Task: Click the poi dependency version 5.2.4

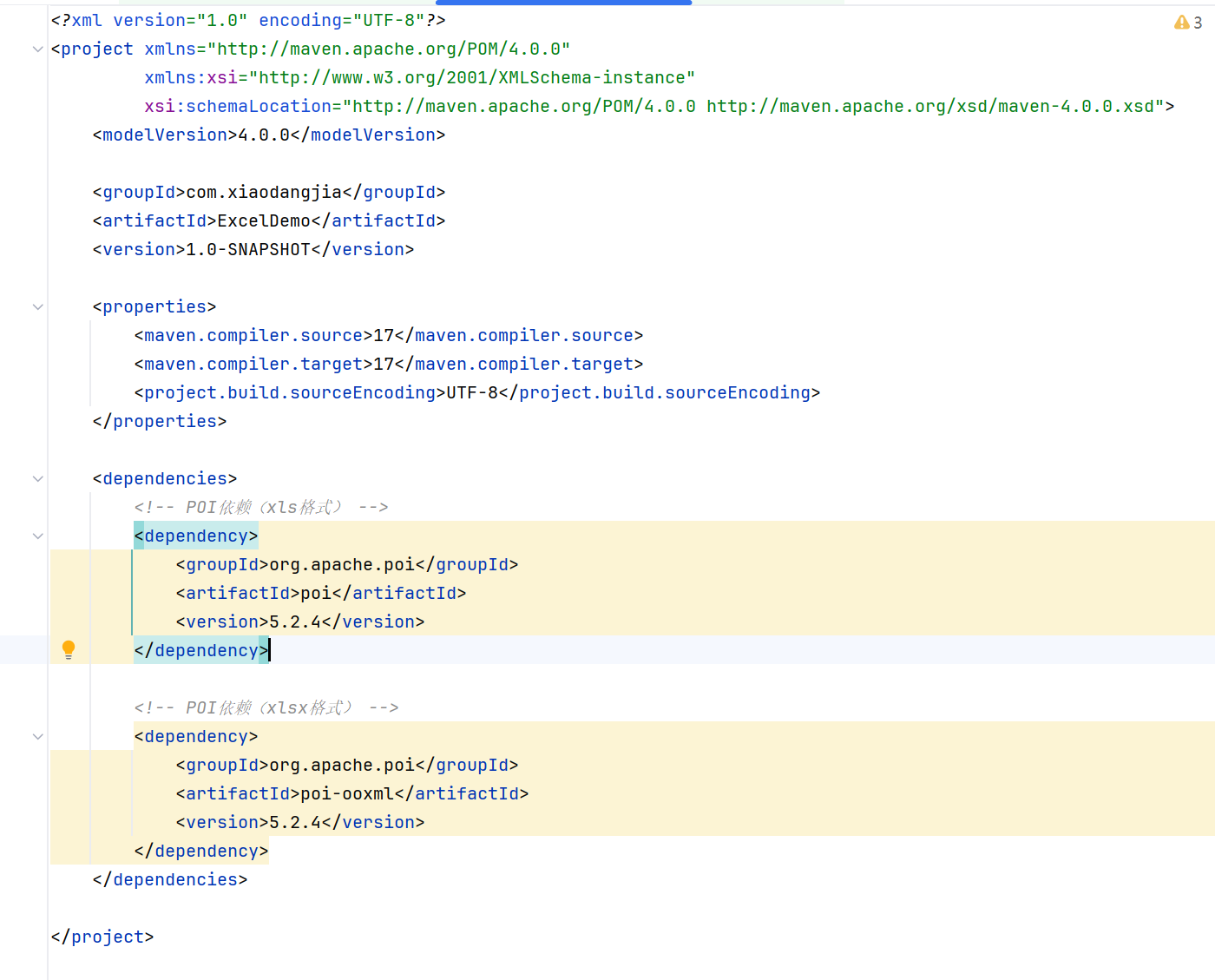Action: click(295, 622)
